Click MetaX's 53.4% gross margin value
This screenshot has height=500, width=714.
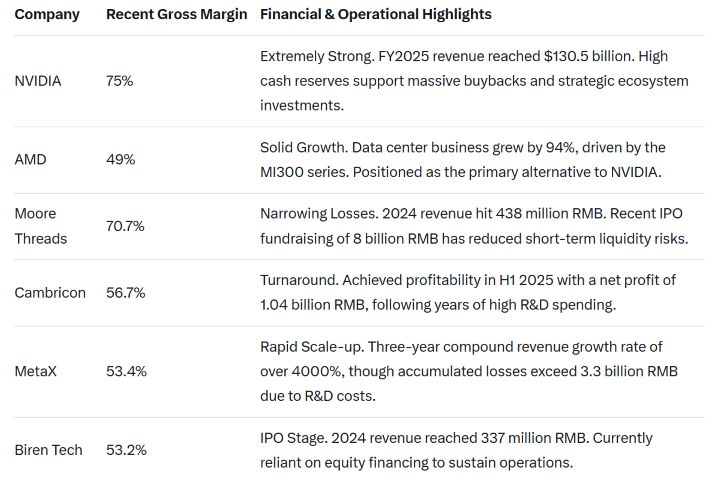(x=126, y=371)
